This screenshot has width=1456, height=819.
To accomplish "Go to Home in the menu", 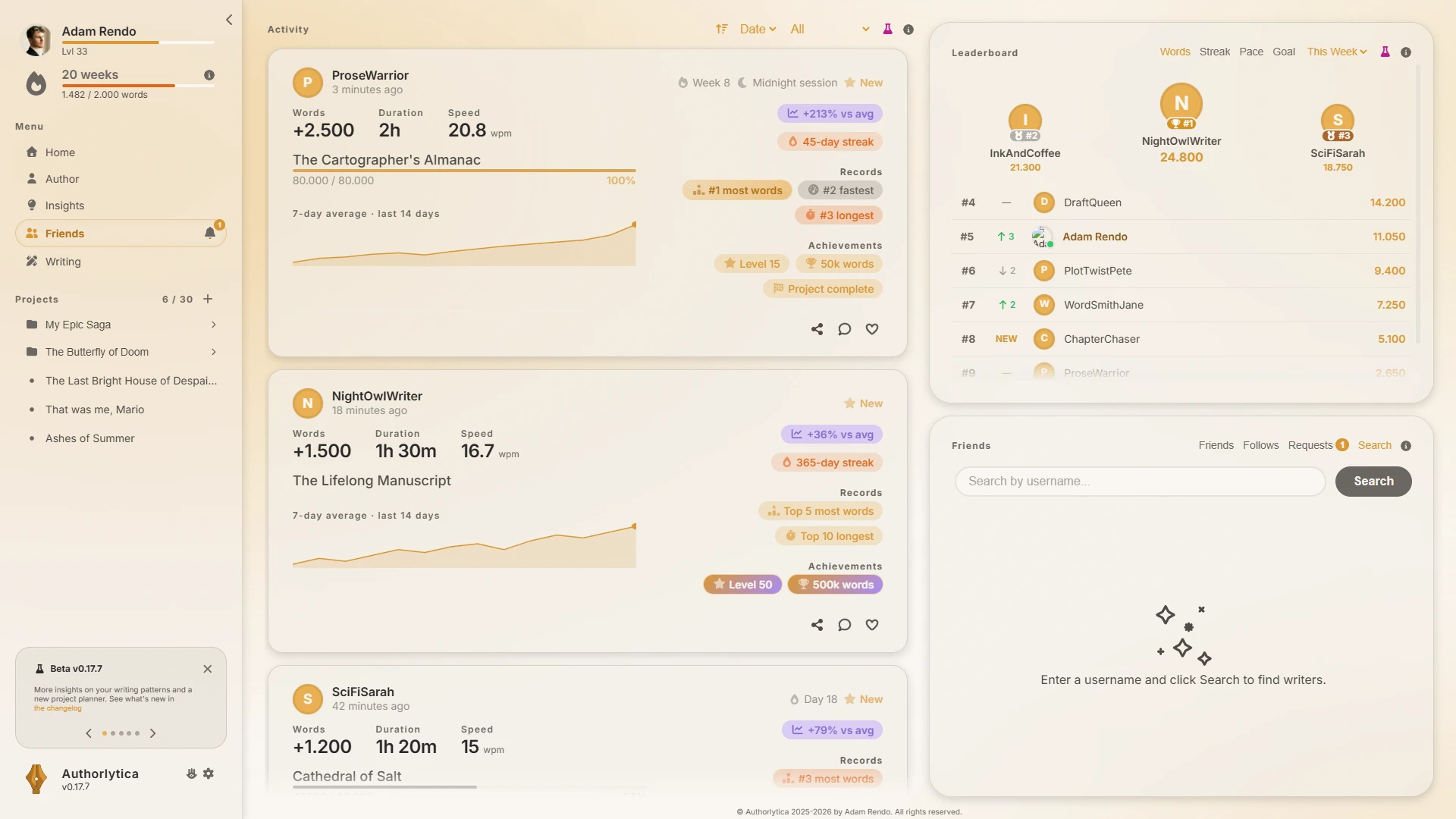I will click(x=121, y=152).
